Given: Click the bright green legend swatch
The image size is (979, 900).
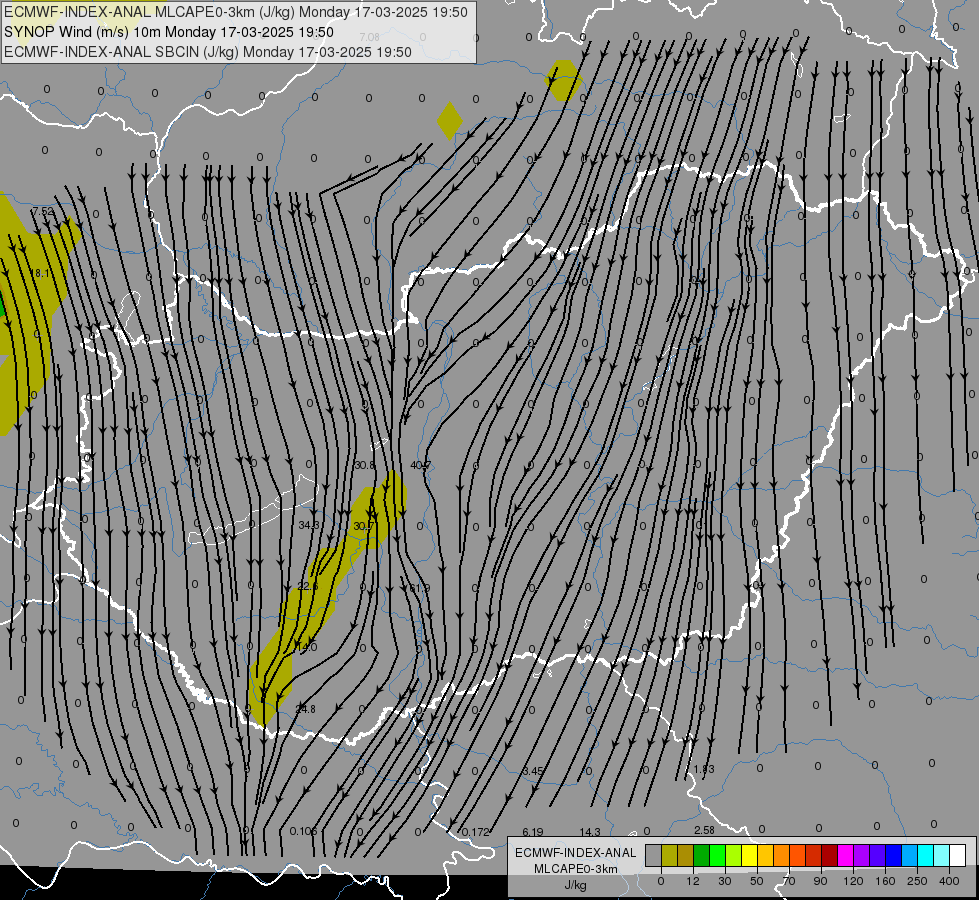Looking at the screenshot, I should [x=717, y=855].
